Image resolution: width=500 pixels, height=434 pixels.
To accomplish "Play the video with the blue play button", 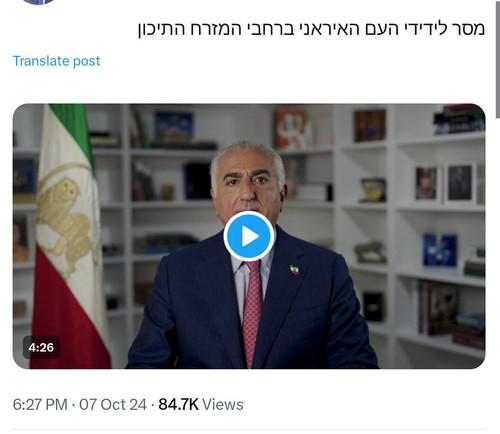I will [249, 236].
